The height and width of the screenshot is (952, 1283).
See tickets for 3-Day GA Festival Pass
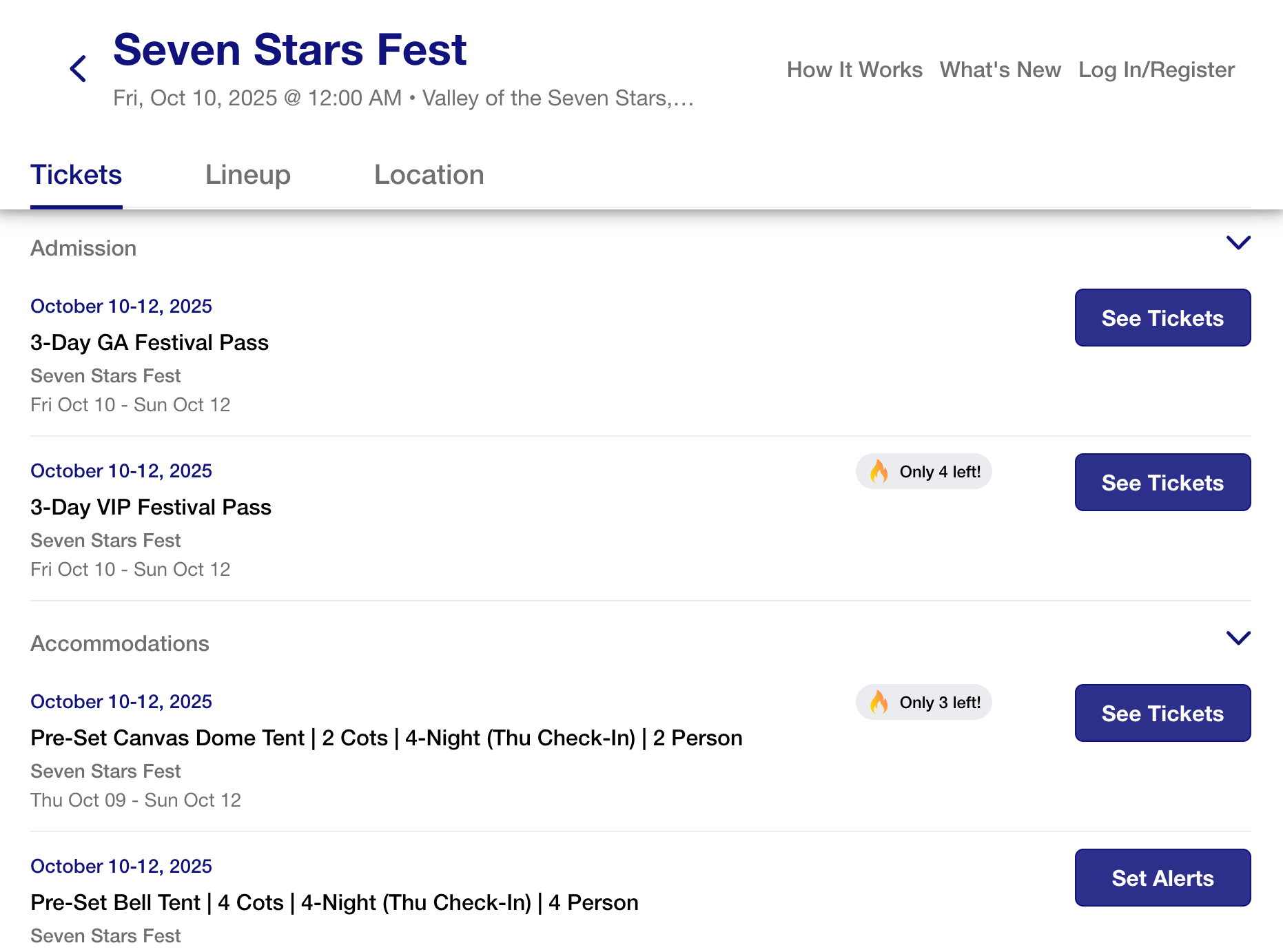[1163, 318]
